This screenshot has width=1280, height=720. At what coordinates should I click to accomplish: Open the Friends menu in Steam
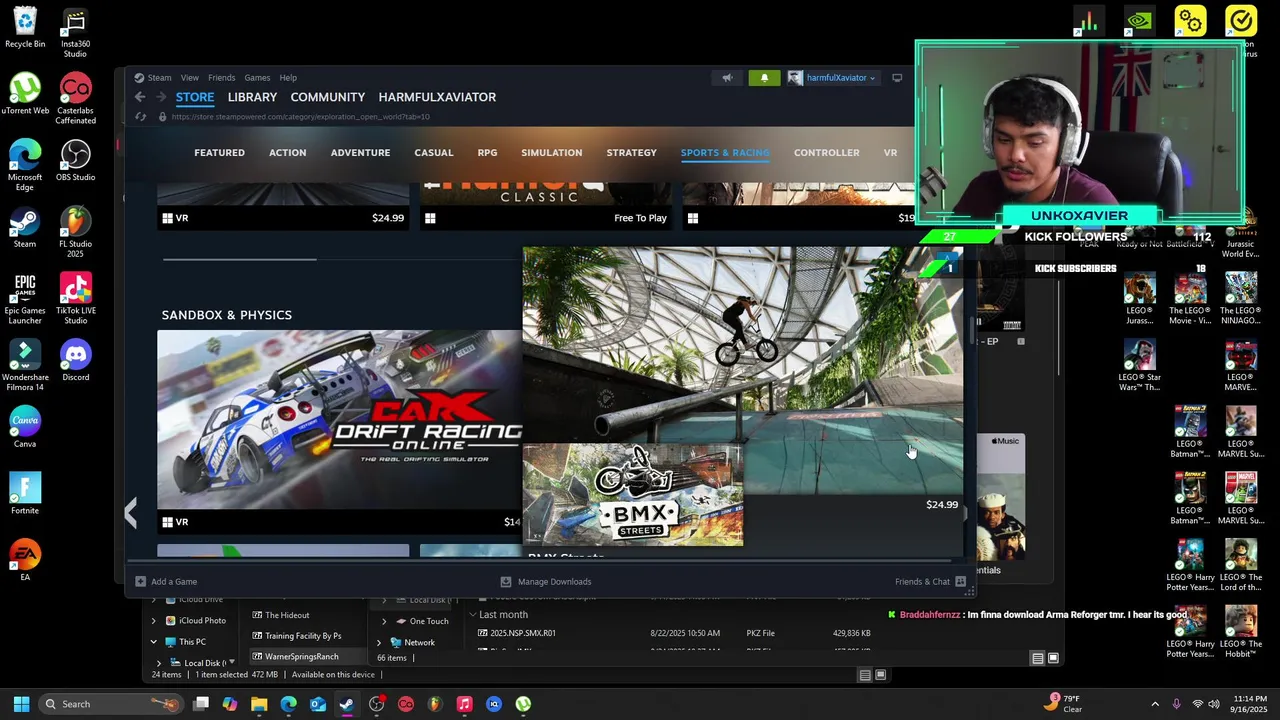click(x=221, y=78)
